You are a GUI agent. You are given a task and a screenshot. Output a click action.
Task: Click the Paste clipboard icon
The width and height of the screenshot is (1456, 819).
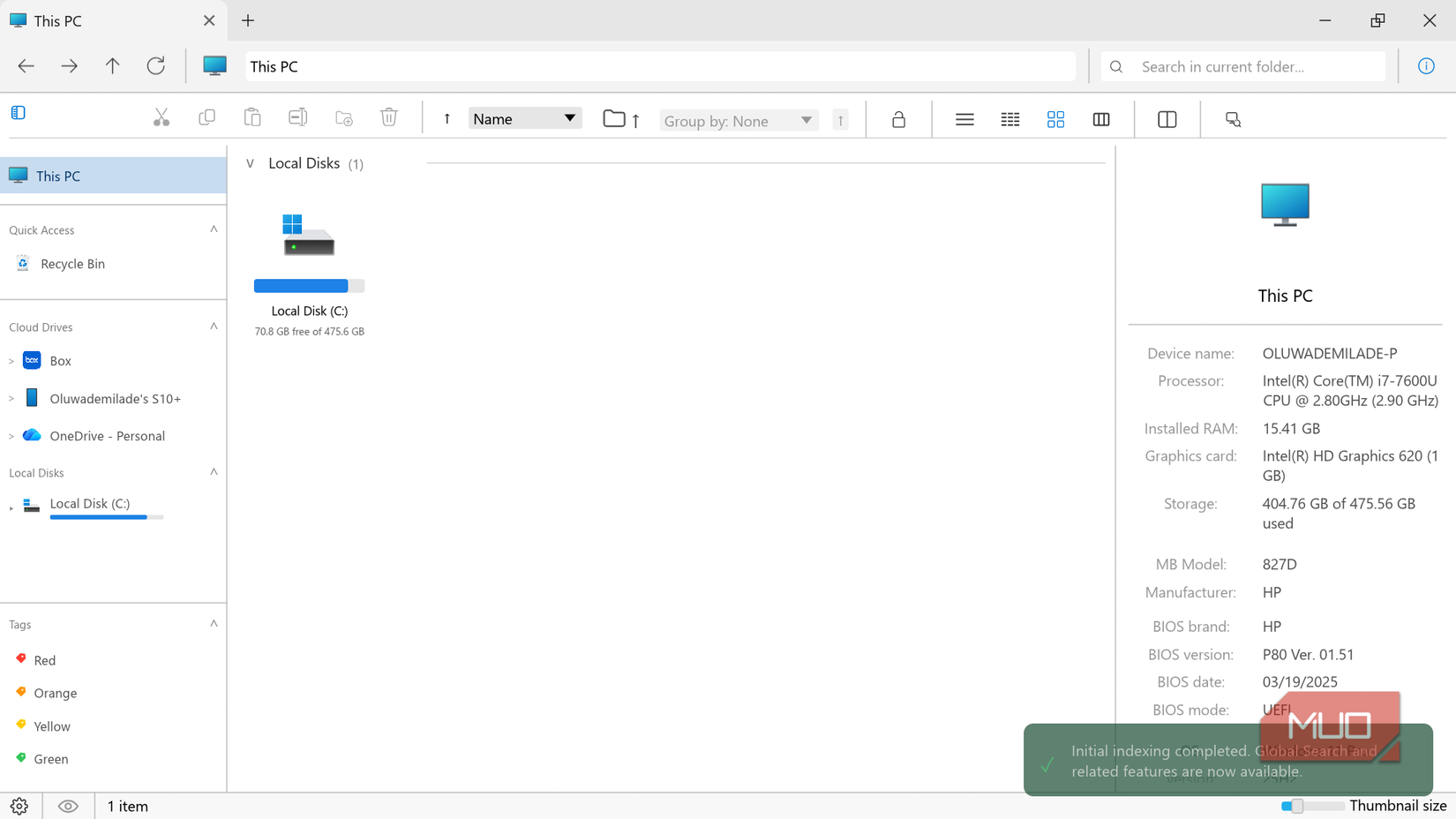tap(252, 118)
